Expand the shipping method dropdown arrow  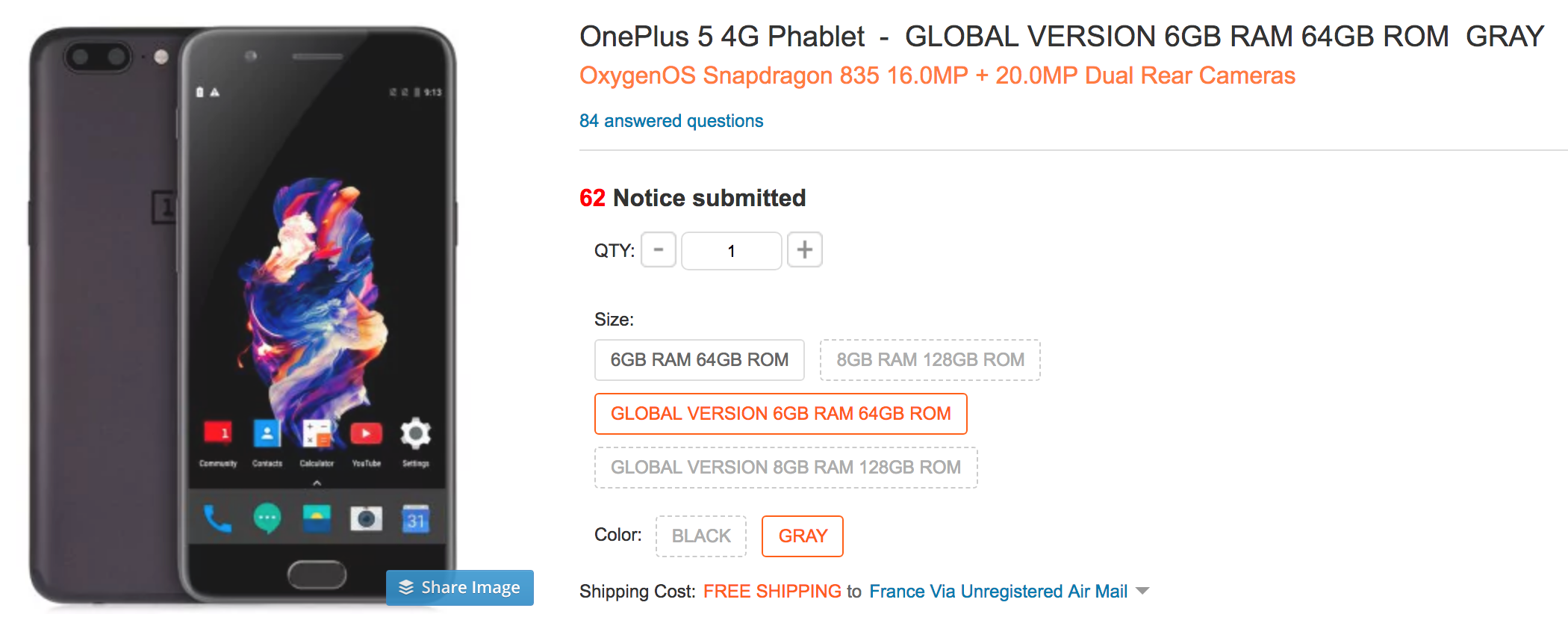click(x=1142, y=592)
